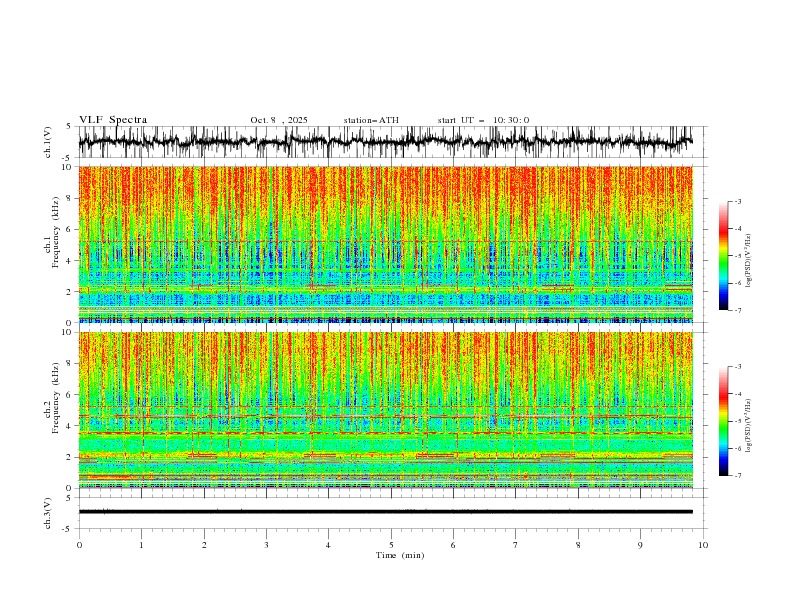This screenshot has height=612, width=792.
Task: Click the ch.3 flat waveform trace
Action: tap(386, 512)
